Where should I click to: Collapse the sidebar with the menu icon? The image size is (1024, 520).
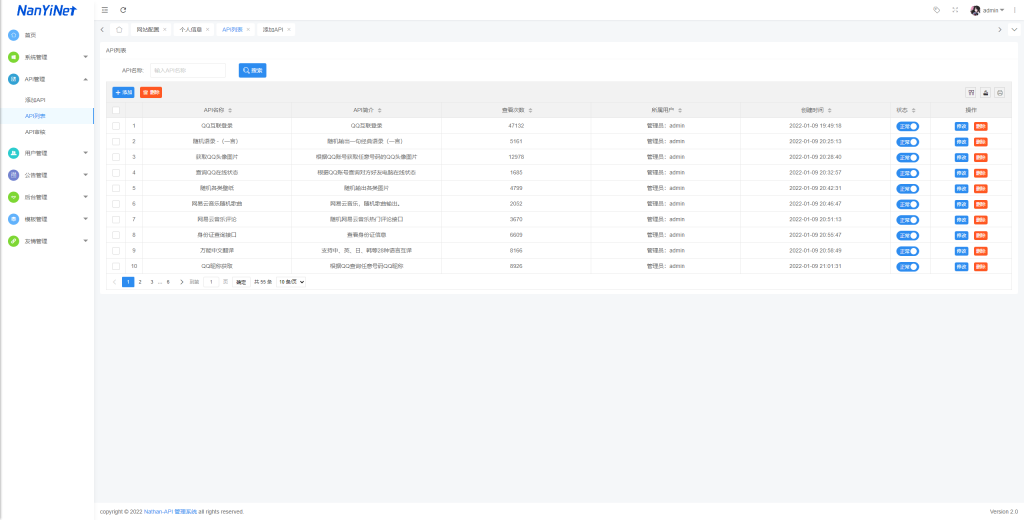(x=105, y=10)
